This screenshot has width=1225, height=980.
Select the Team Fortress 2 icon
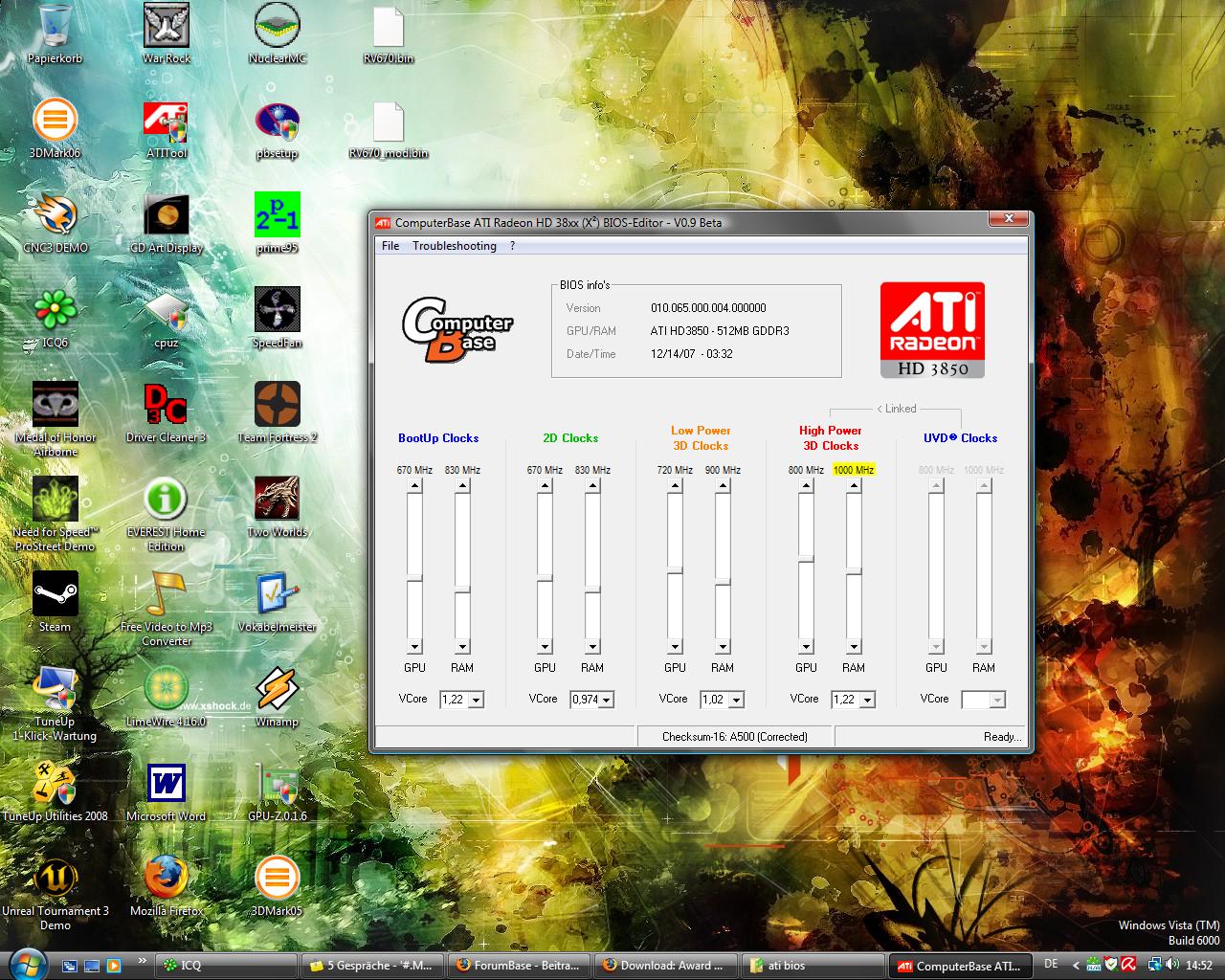click(x=278, y=413)
